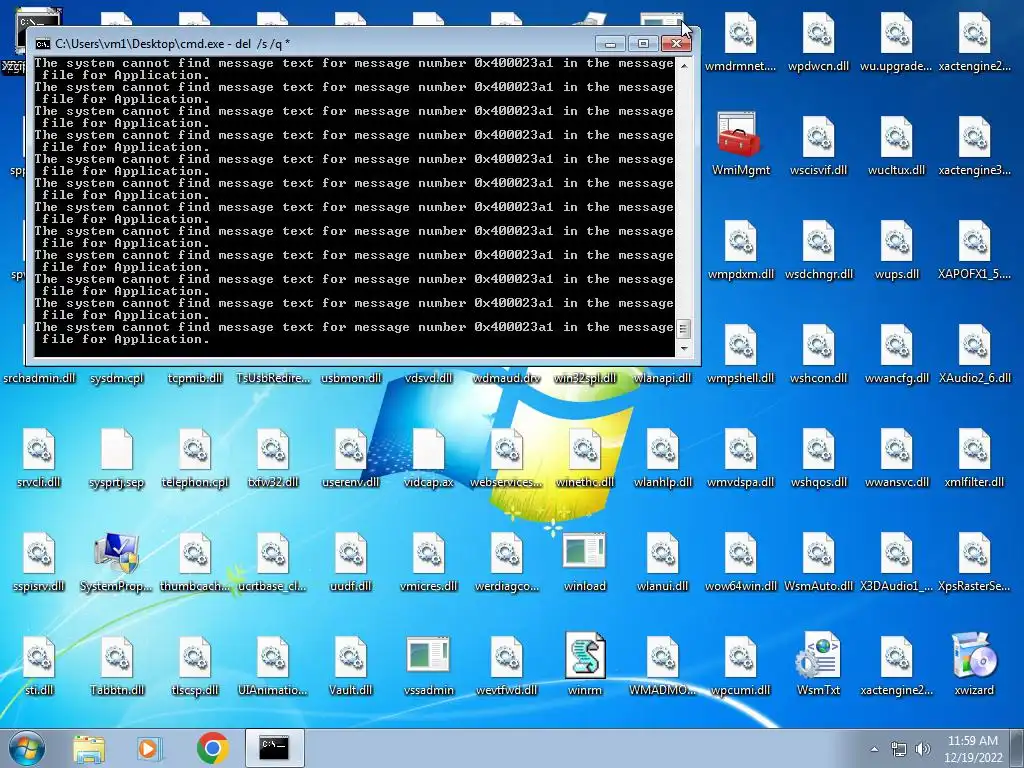Select the WmiMgmt toolbox icon
The width and height of the screenshot is (1024, 768).
tap(741, 135)
